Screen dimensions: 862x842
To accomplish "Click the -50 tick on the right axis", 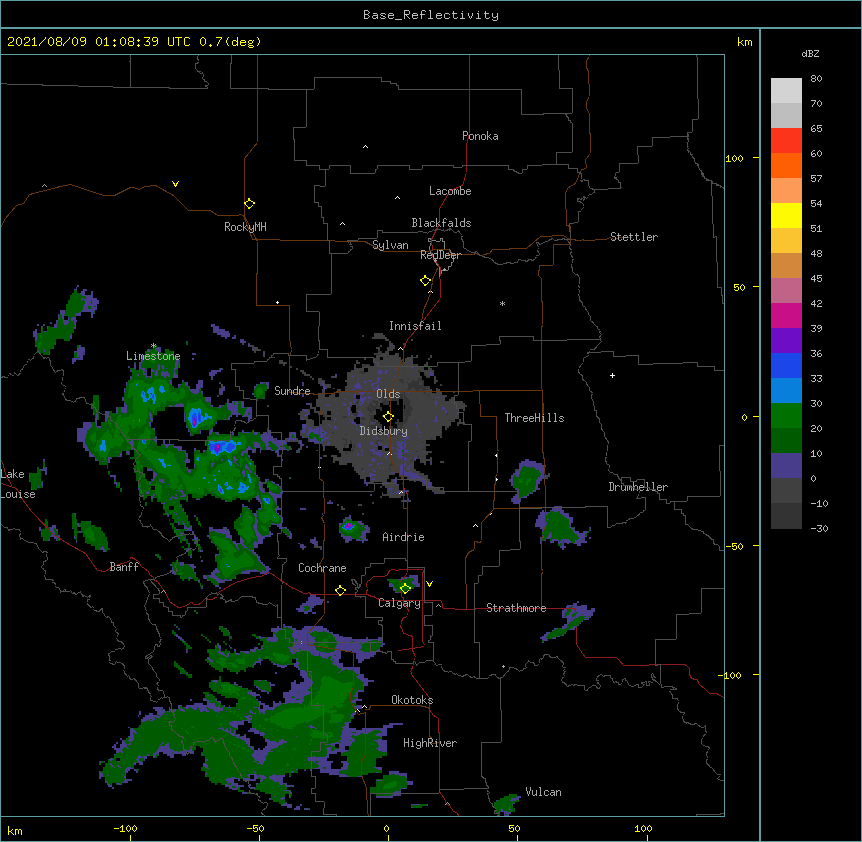I will click(x=734, y=546).
